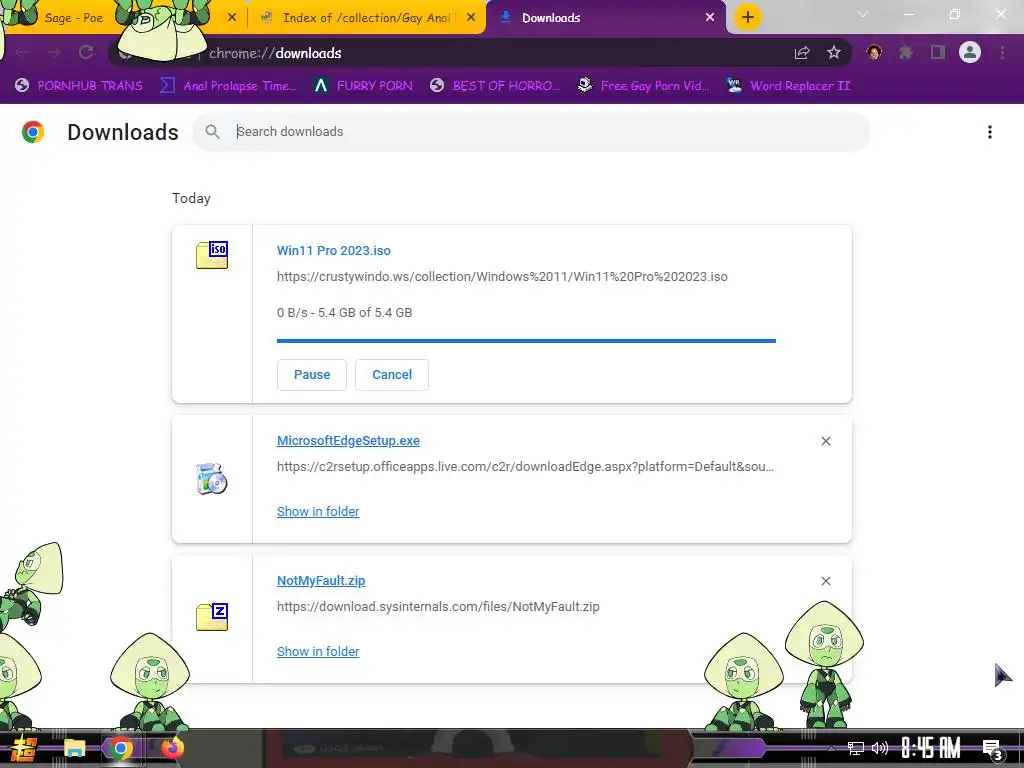Open Word Replacer II bookmark
This screenshot has width=1024, height=768.
pos(789,86)
